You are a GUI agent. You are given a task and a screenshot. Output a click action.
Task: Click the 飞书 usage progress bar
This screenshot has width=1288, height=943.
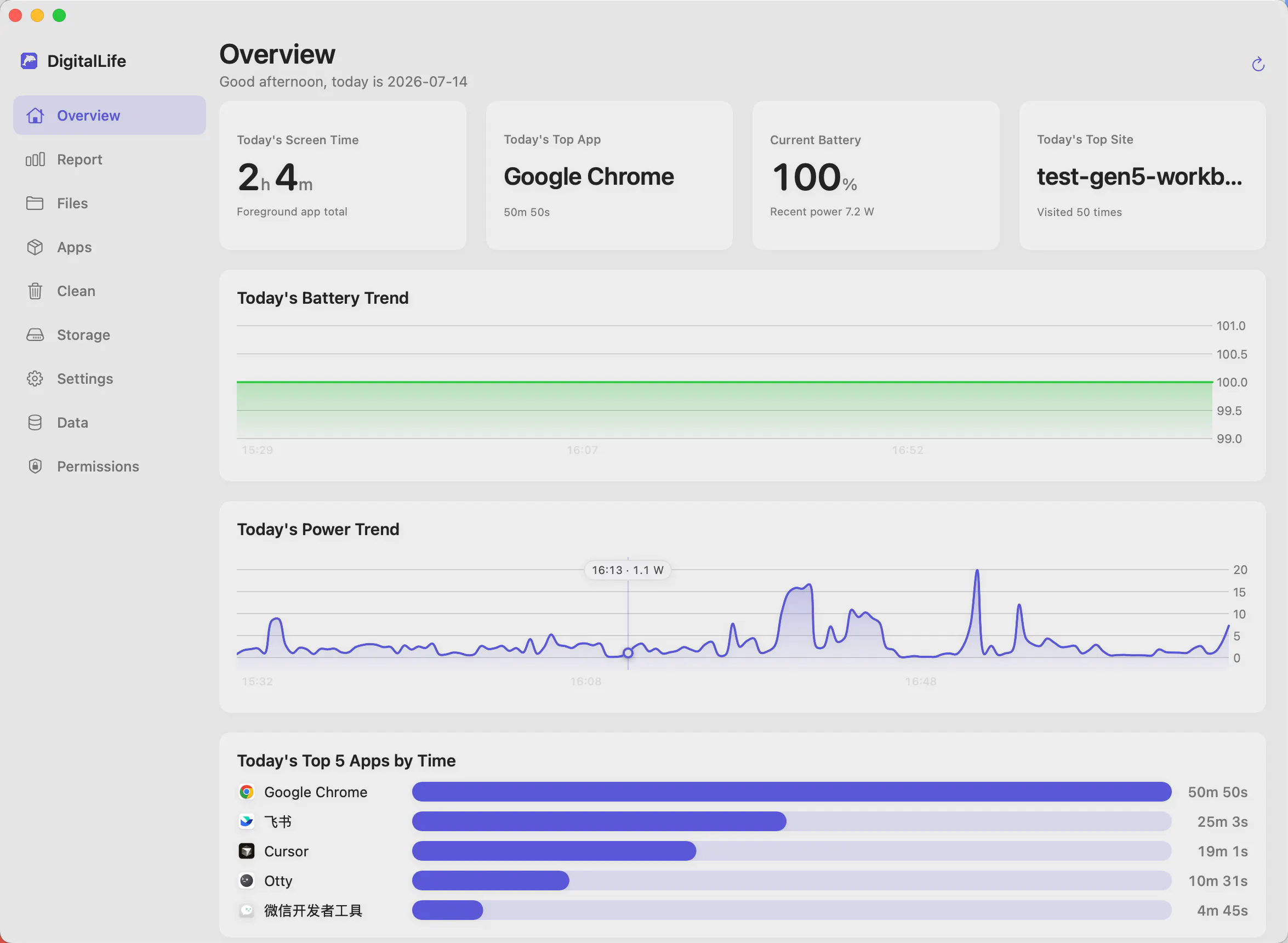click(791, 821)
